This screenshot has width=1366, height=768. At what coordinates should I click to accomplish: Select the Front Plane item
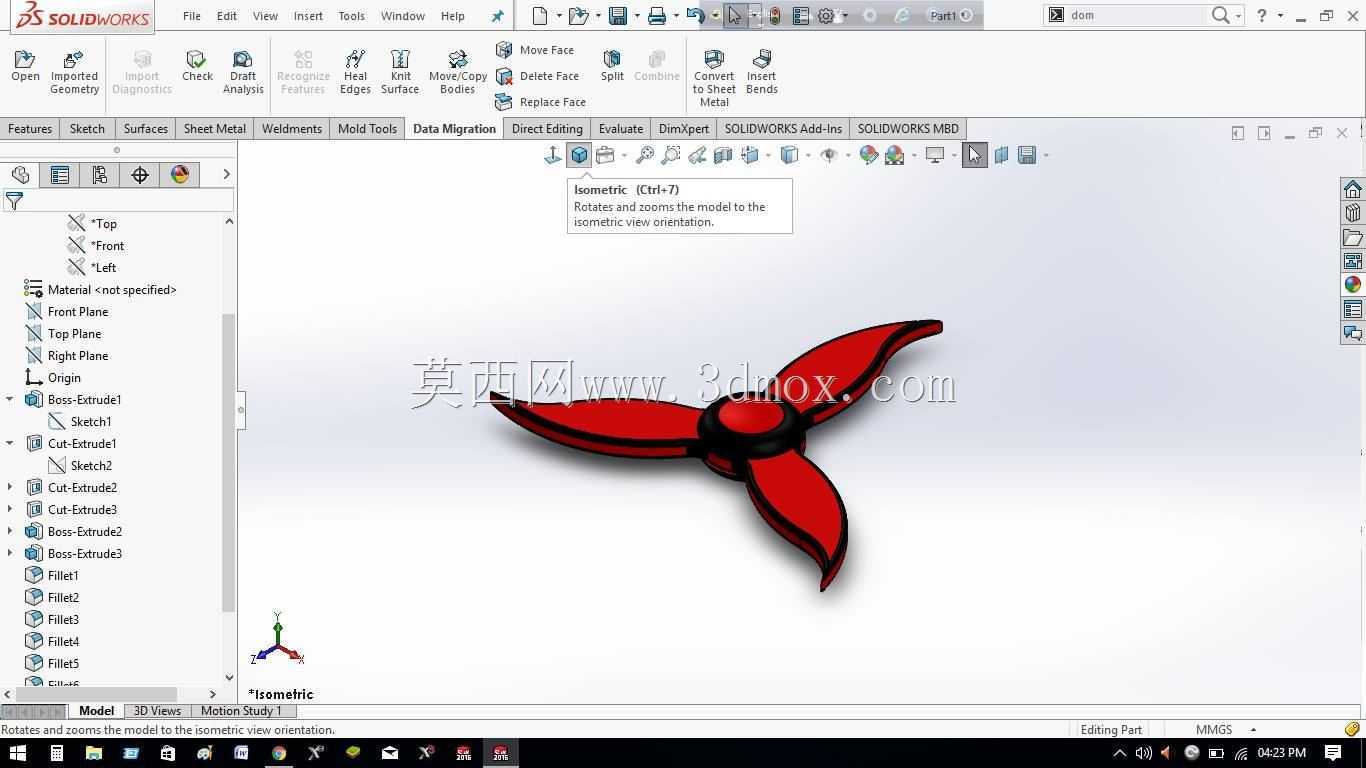[x=67, y=311]
